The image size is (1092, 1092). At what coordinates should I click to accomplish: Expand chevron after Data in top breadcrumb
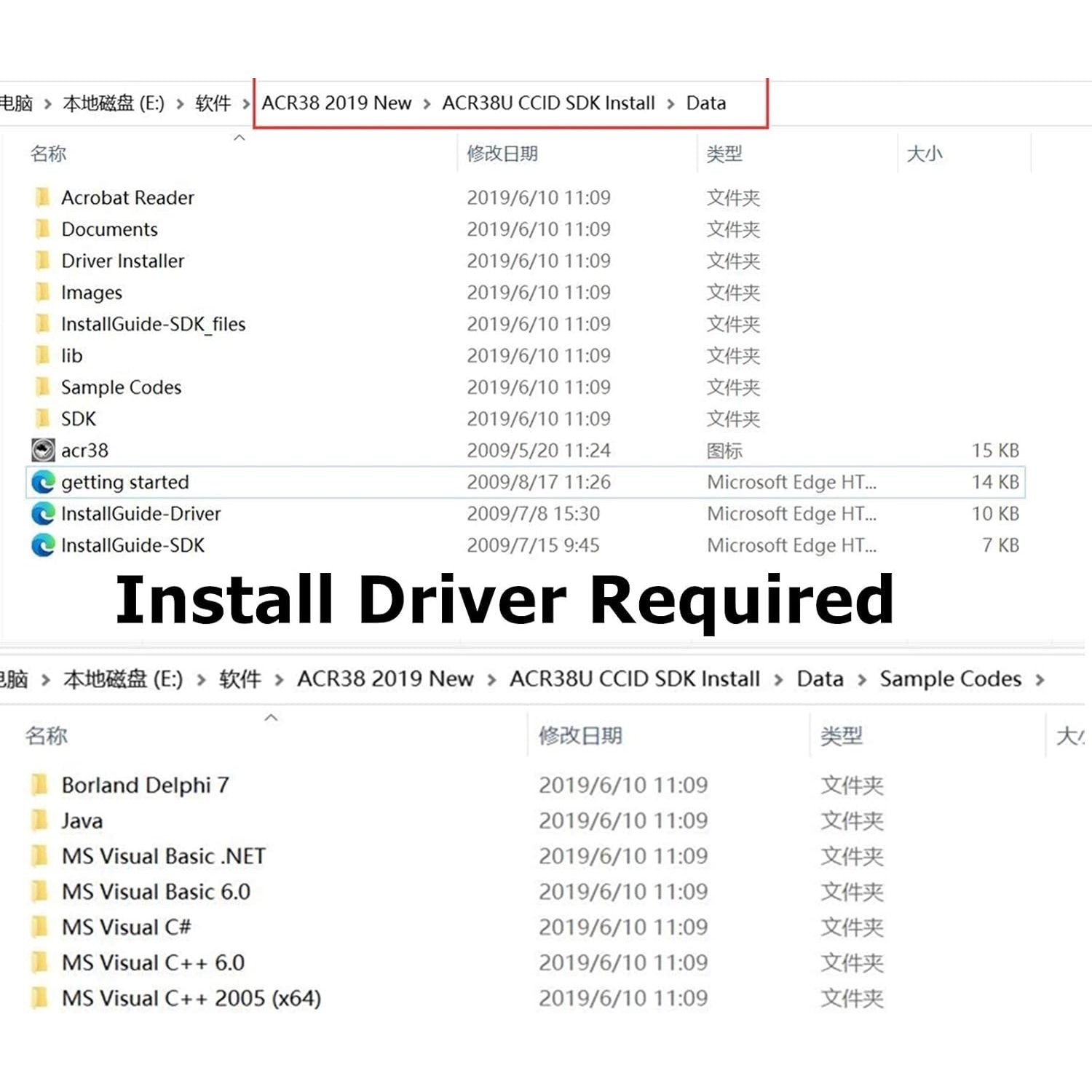point(862,680)
